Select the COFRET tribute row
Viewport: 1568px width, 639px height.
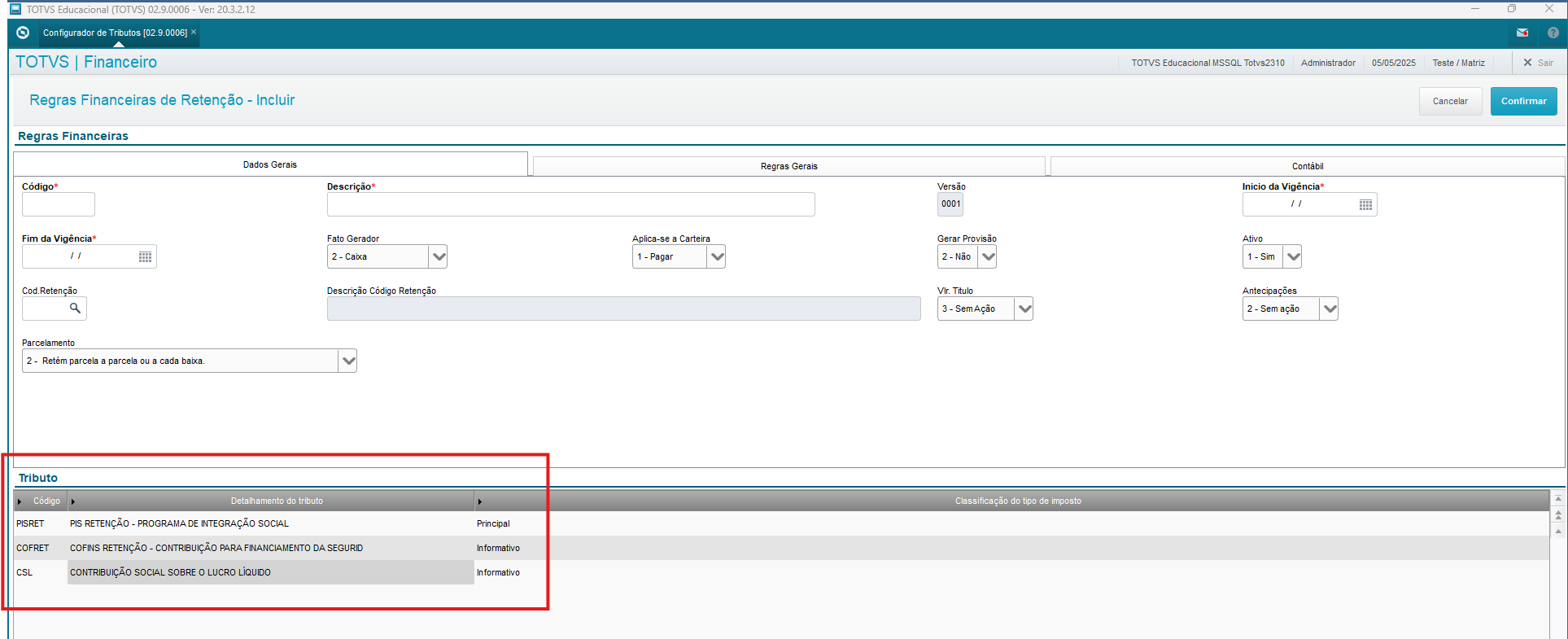pos(216,548)
